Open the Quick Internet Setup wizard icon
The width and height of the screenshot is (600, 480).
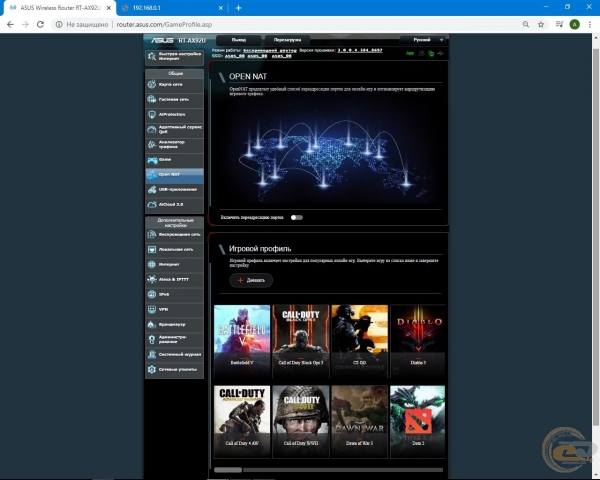pyautogui.click(x=152, y=57)
